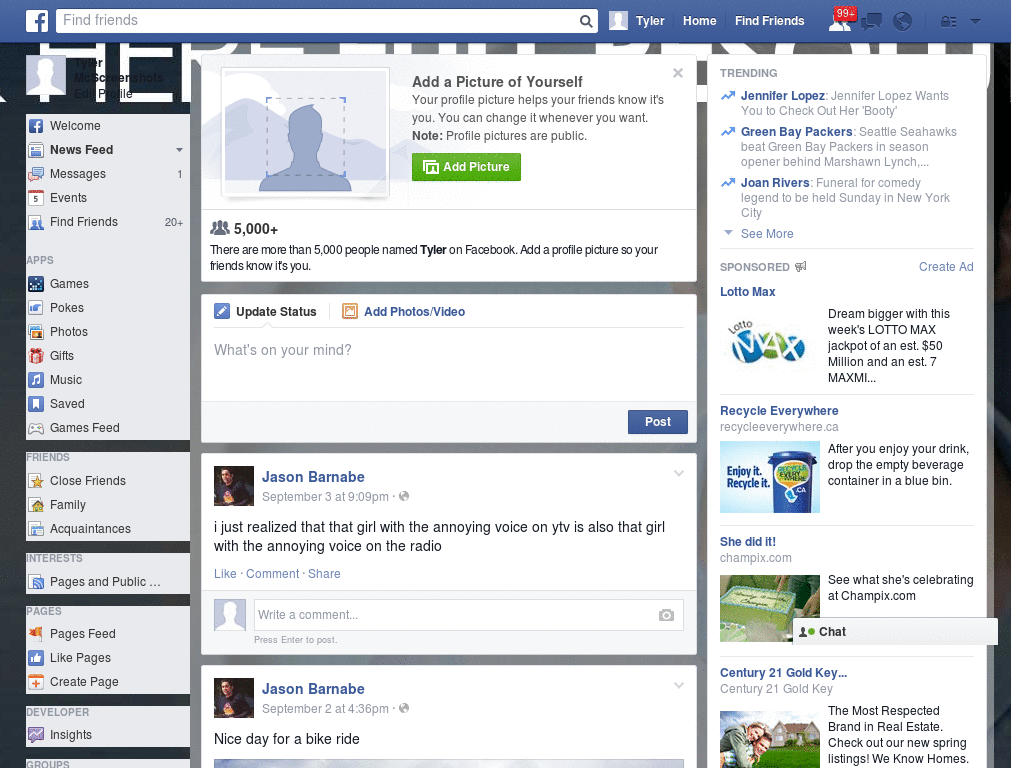Click the Lotto Max logo image
Image resolution: width=1024 pixels, height=768 pixels.
point(769,344)
